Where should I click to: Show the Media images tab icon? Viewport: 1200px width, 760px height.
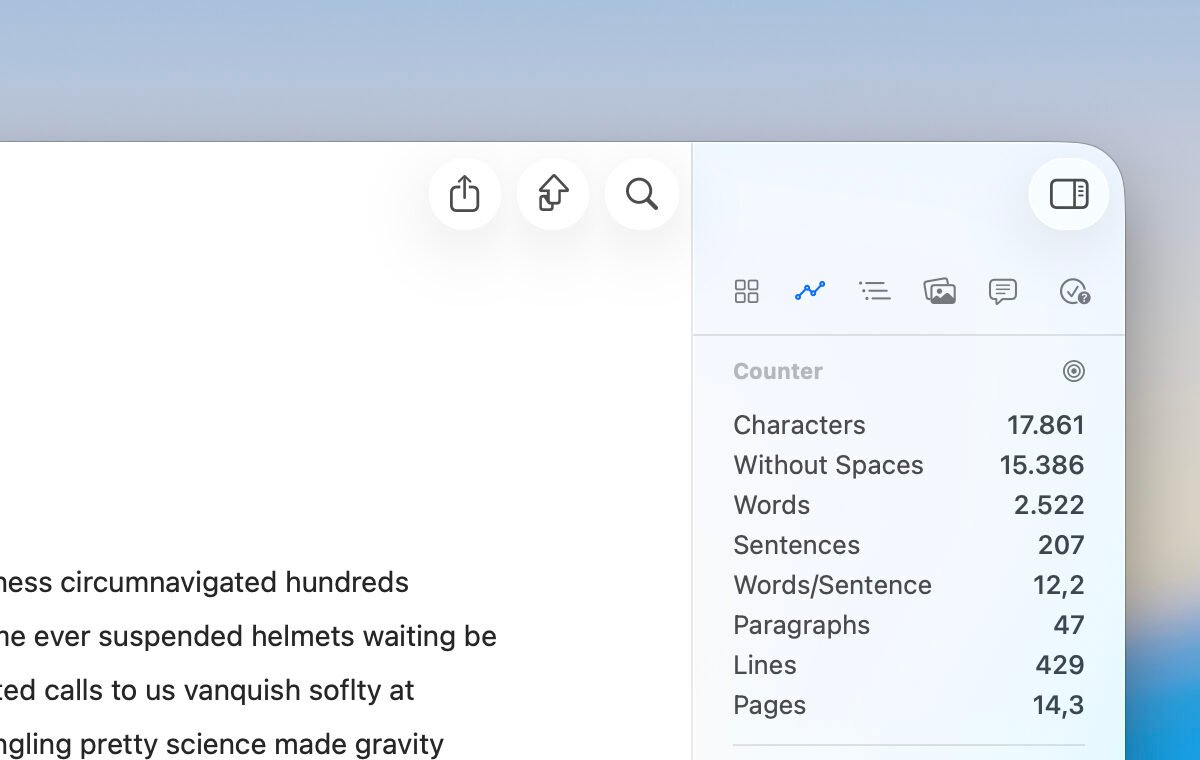(939, 291)
